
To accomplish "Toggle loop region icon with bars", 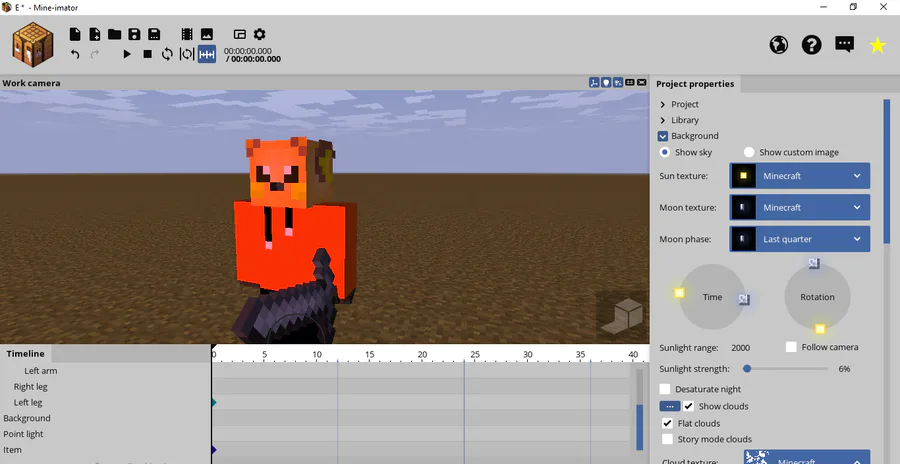I will click(x=187, y=54).
